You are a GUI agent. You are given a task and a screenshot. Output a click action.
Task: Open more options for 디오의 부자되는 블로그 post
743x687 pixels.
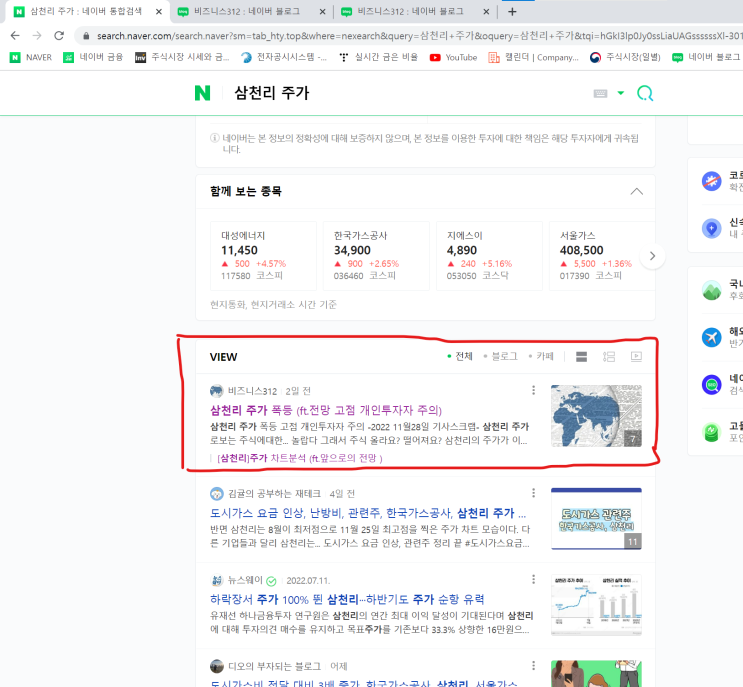click(x=534, y=665)
